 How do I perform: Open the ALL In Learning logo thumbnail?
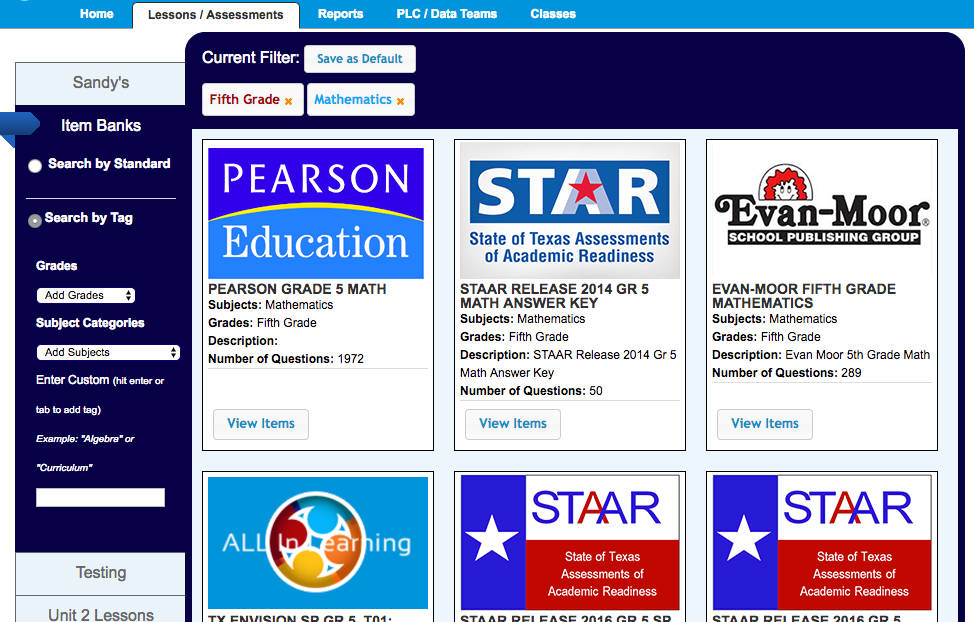point(316,543)
